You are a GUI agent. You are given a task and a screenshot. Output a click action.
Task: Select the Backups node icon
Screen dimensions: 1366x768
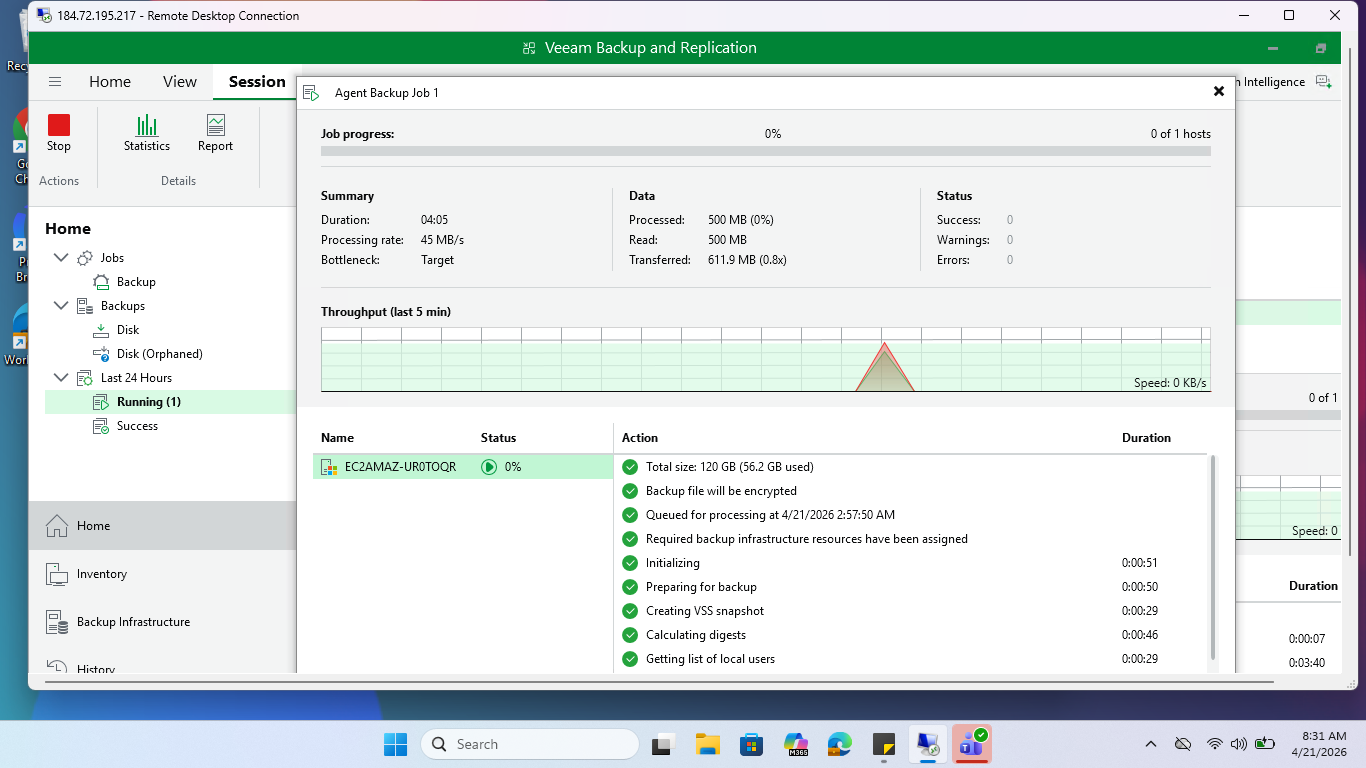pyautogui.click(x=84, y=306)
